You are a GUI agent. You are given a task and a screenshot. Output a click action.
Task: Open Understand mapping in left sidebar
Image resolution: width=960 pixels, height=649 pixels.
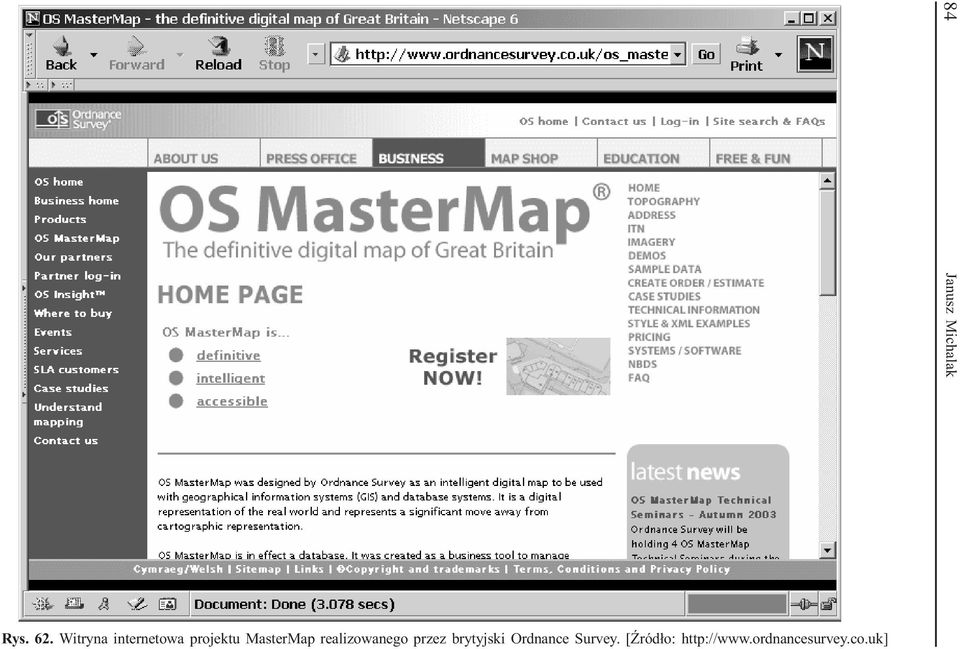coord(68,415)
